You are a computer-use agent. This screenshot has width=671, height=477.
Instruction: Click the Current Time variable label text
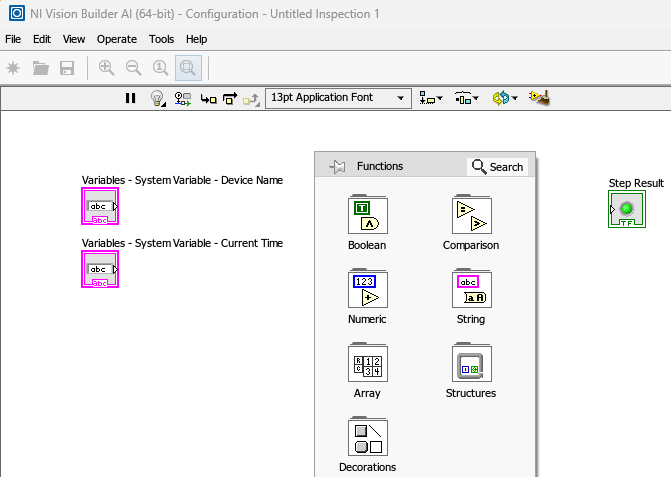(182, 243)
